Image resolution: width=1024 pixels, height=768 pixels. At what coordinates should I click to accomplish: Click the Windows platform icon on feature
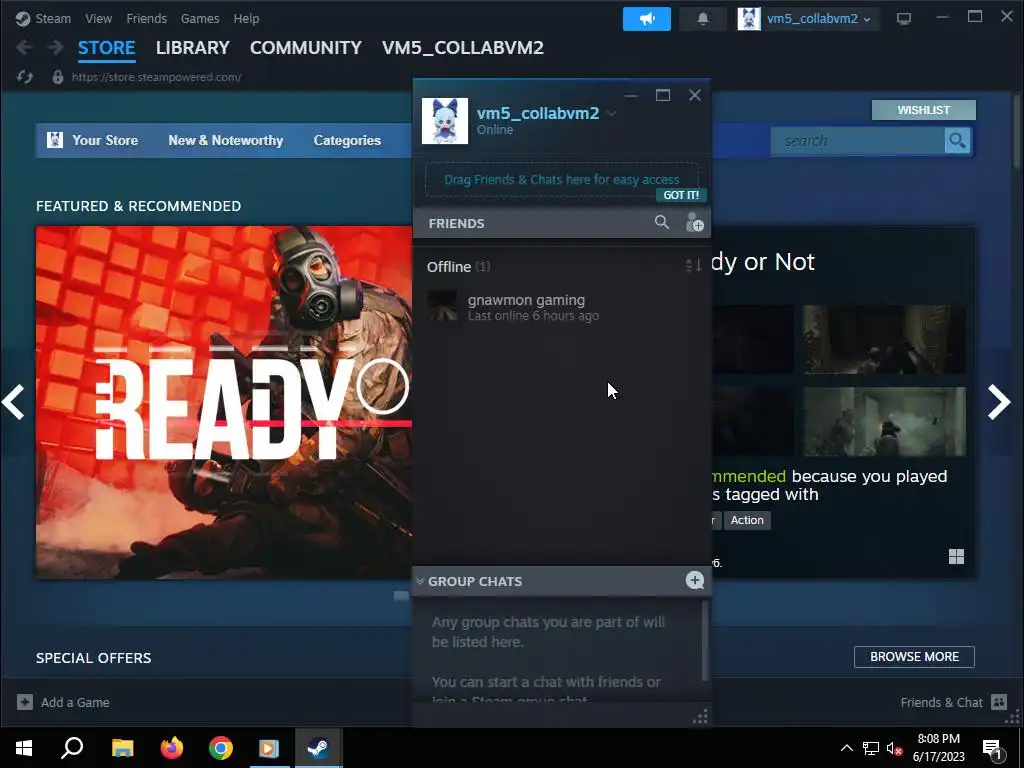956,556
